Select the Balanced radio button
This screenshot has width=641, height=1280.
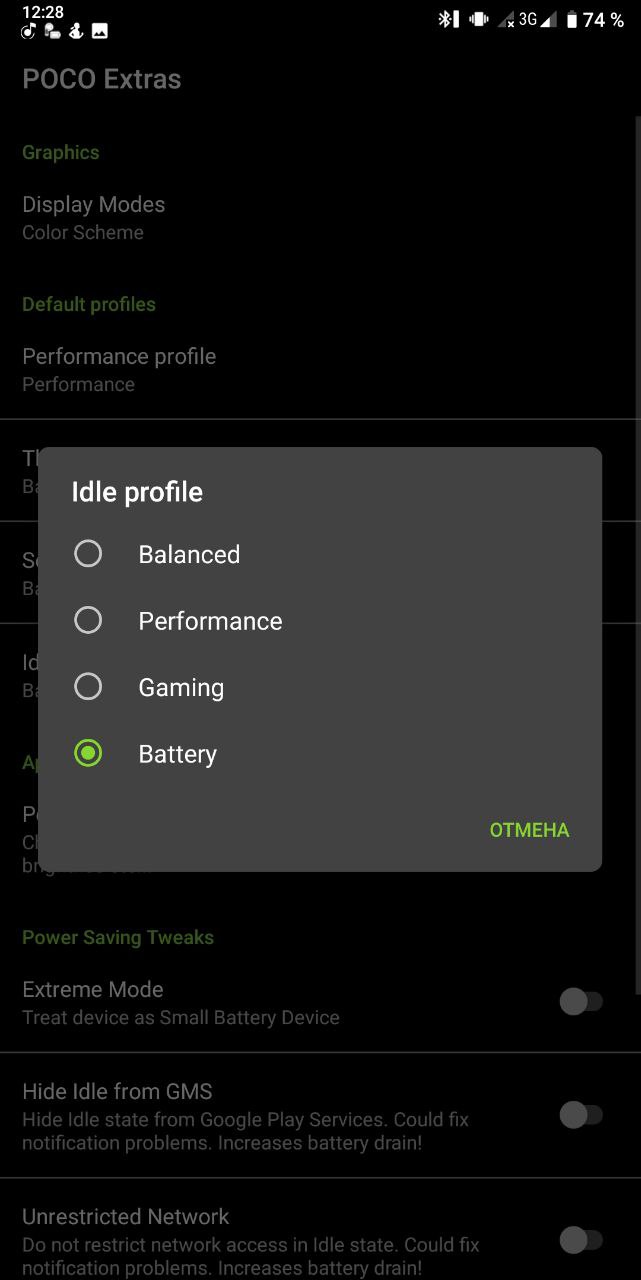click(x=88, y=554)
